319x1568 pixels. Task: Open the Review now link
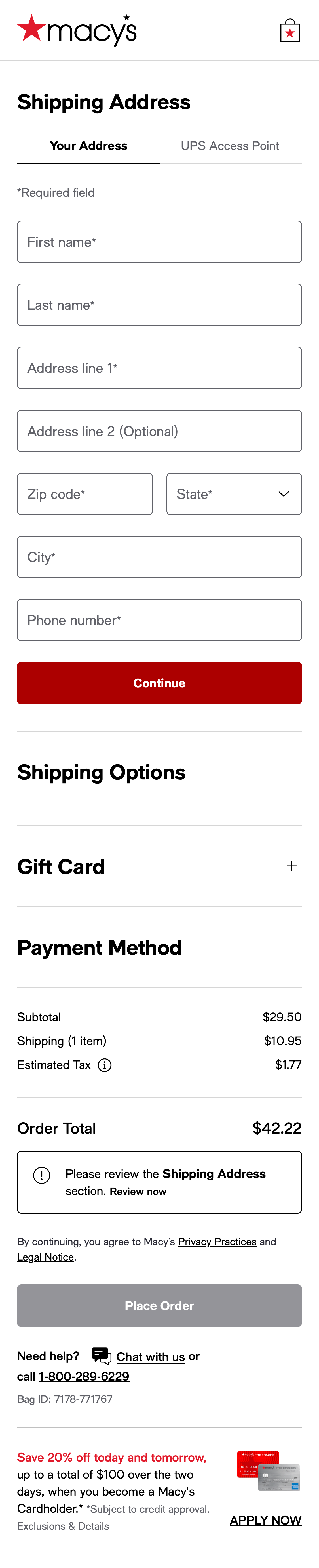coord(137,1191)
